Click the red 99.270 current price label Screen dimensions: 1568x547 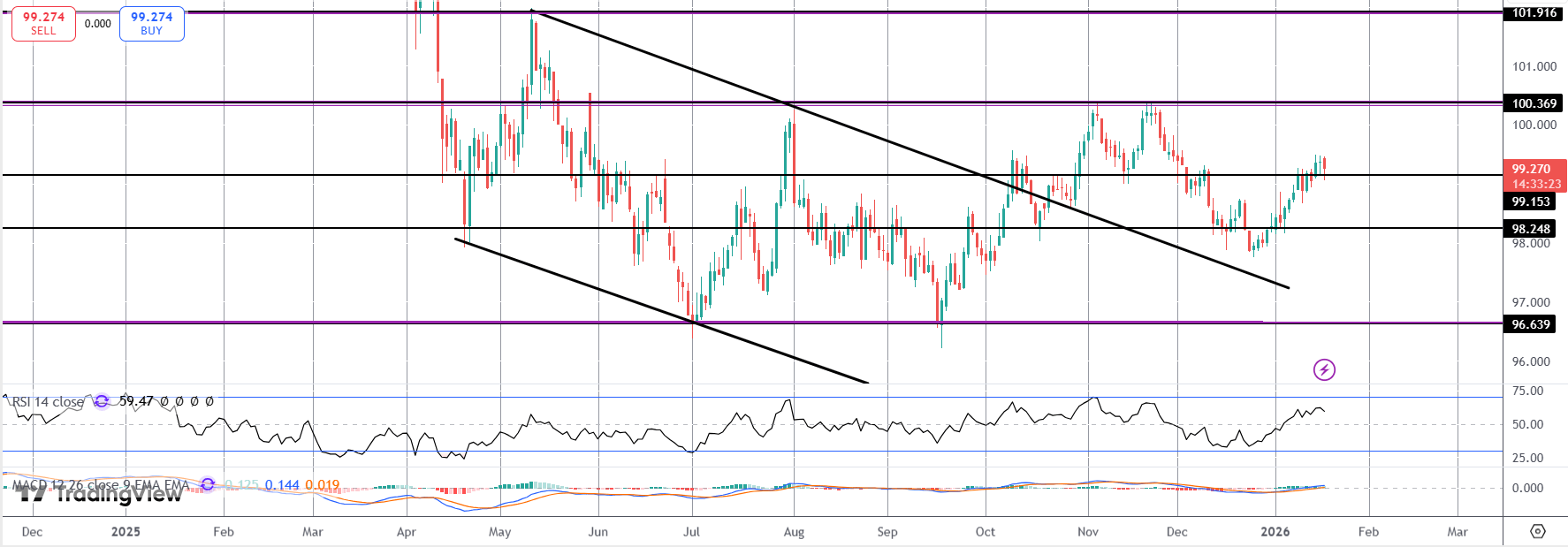1534,169
